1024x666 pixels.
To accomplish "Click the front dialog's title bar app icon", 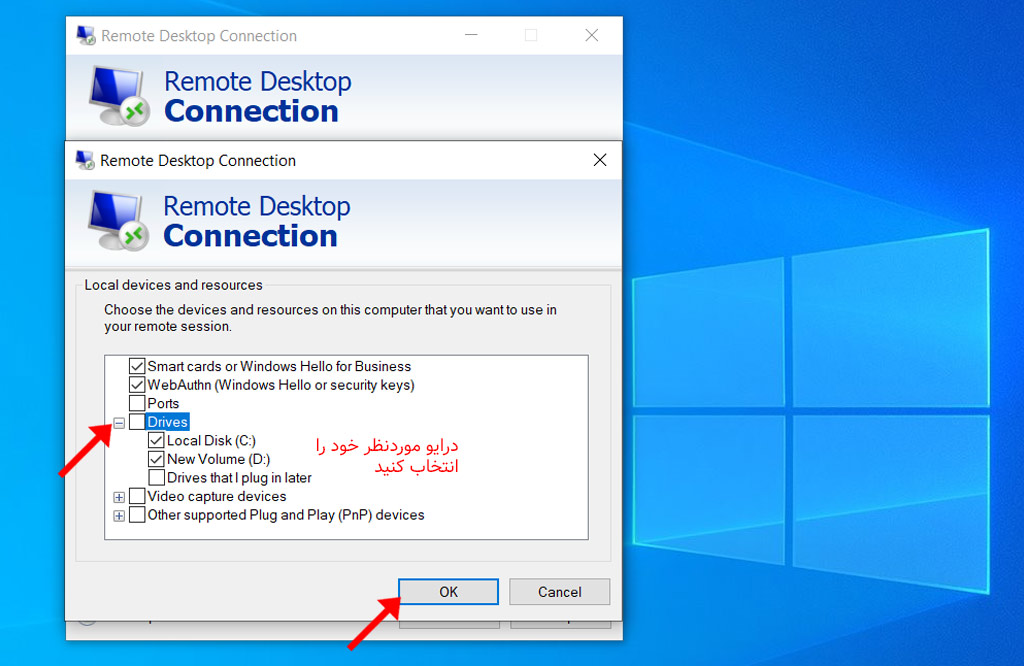I will click(x=85, y=160).
